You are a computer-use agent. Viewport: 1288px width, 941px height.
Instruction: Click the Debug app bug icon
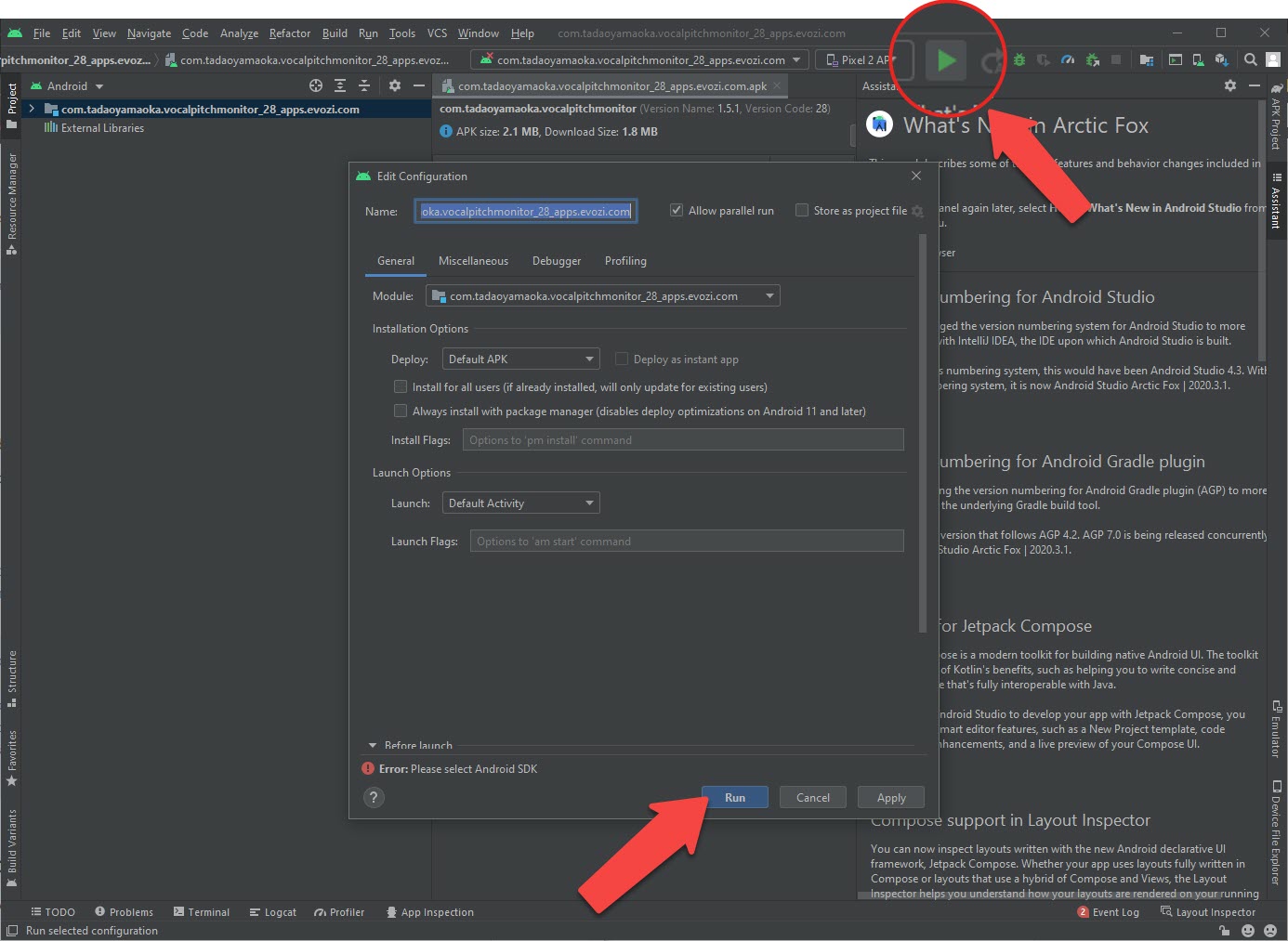click(1019, 60)
